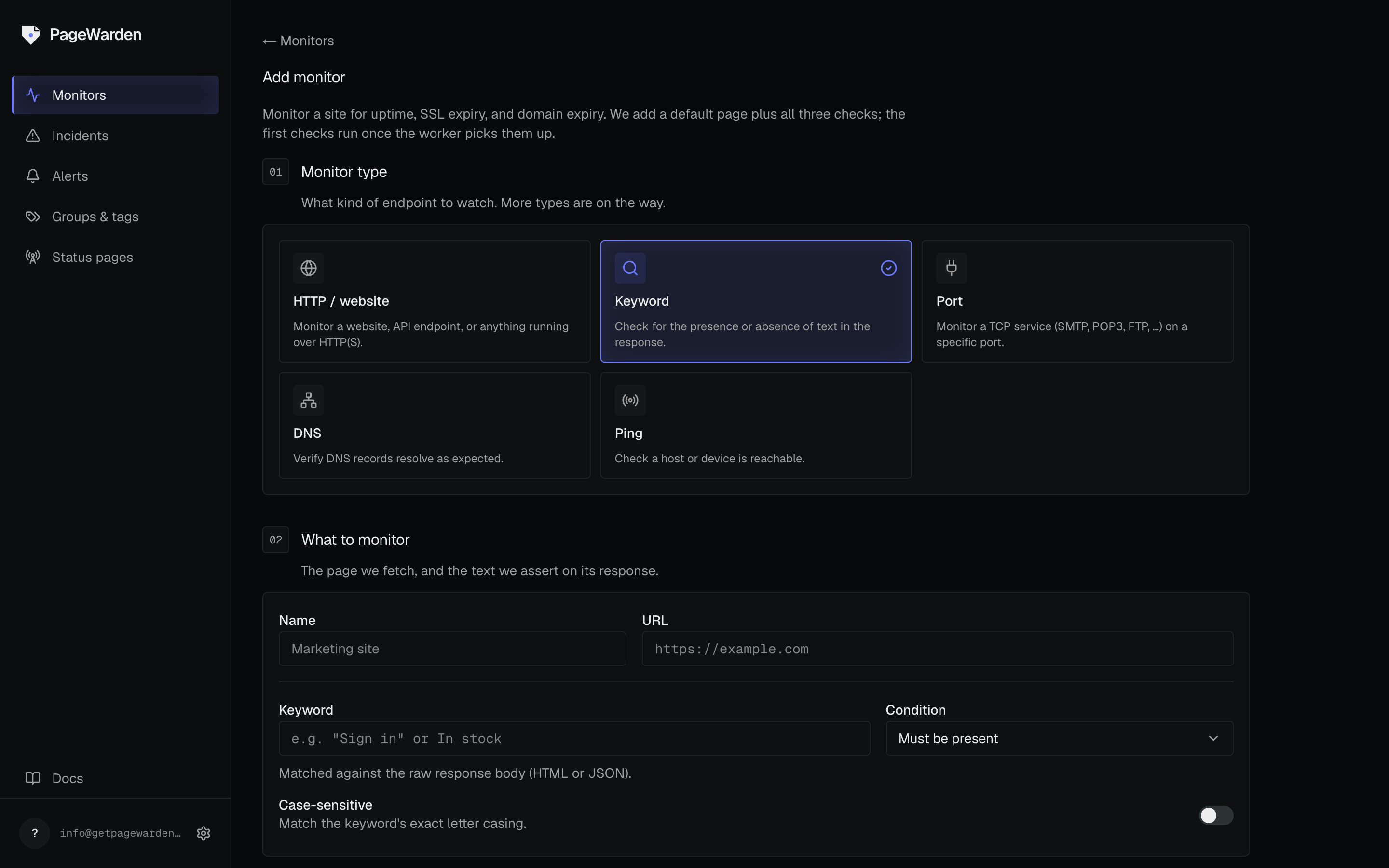Toggle the Case-sensitive switch

pyautogui.click(x=1216, y=815)
